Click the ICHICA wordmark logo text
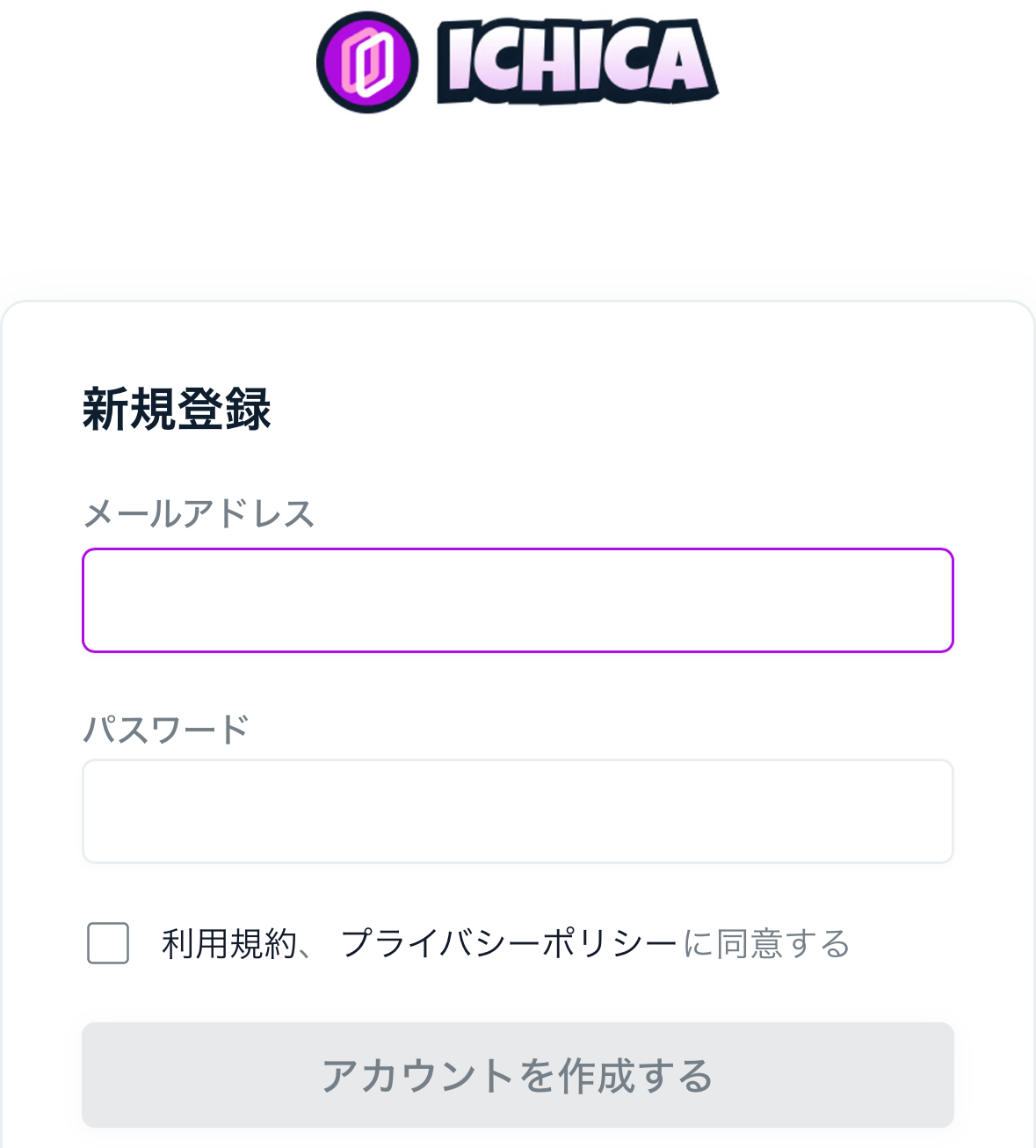 coord(577,62)
